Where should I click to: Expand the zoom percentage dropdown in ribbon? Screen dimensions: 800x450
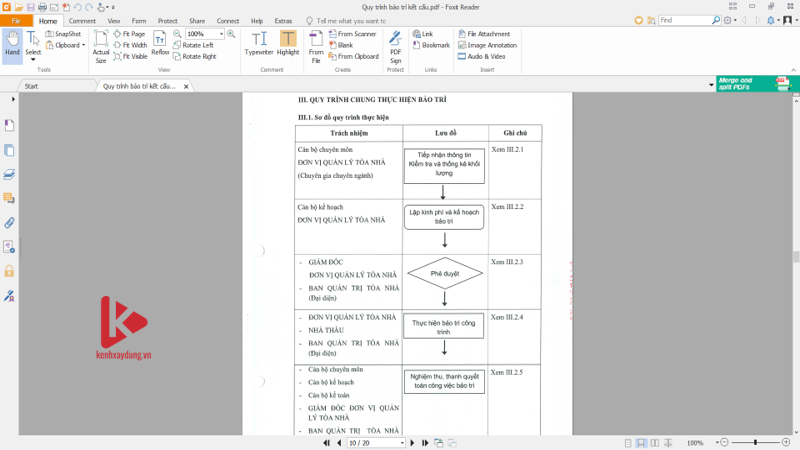click(221, 34)
